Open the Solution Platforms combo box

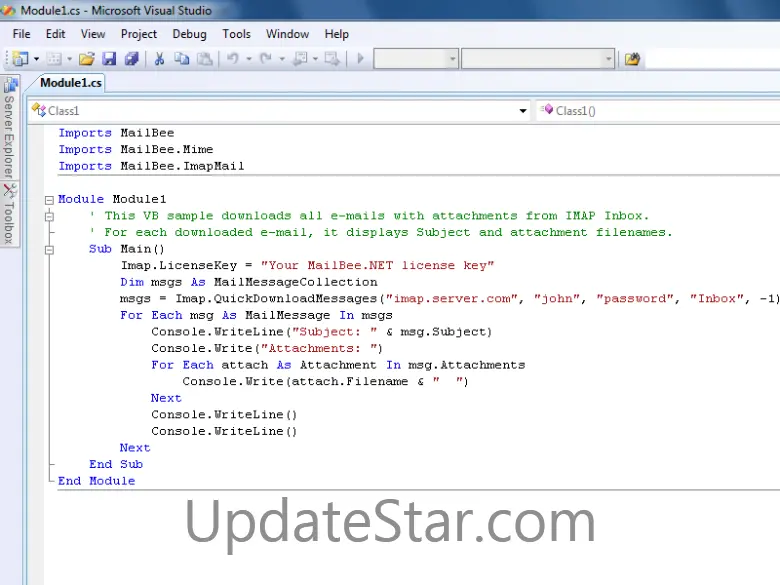click(538, 59)
